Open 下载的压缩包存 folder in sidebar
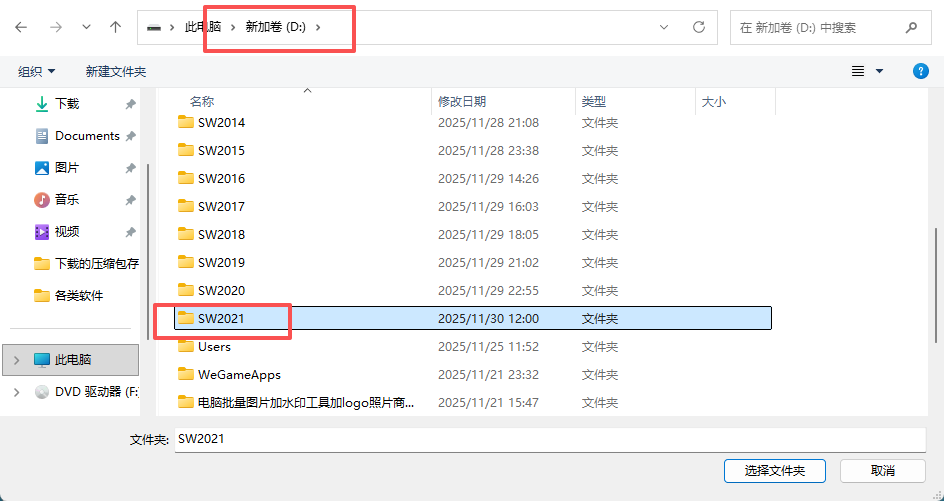 point(86,264)
